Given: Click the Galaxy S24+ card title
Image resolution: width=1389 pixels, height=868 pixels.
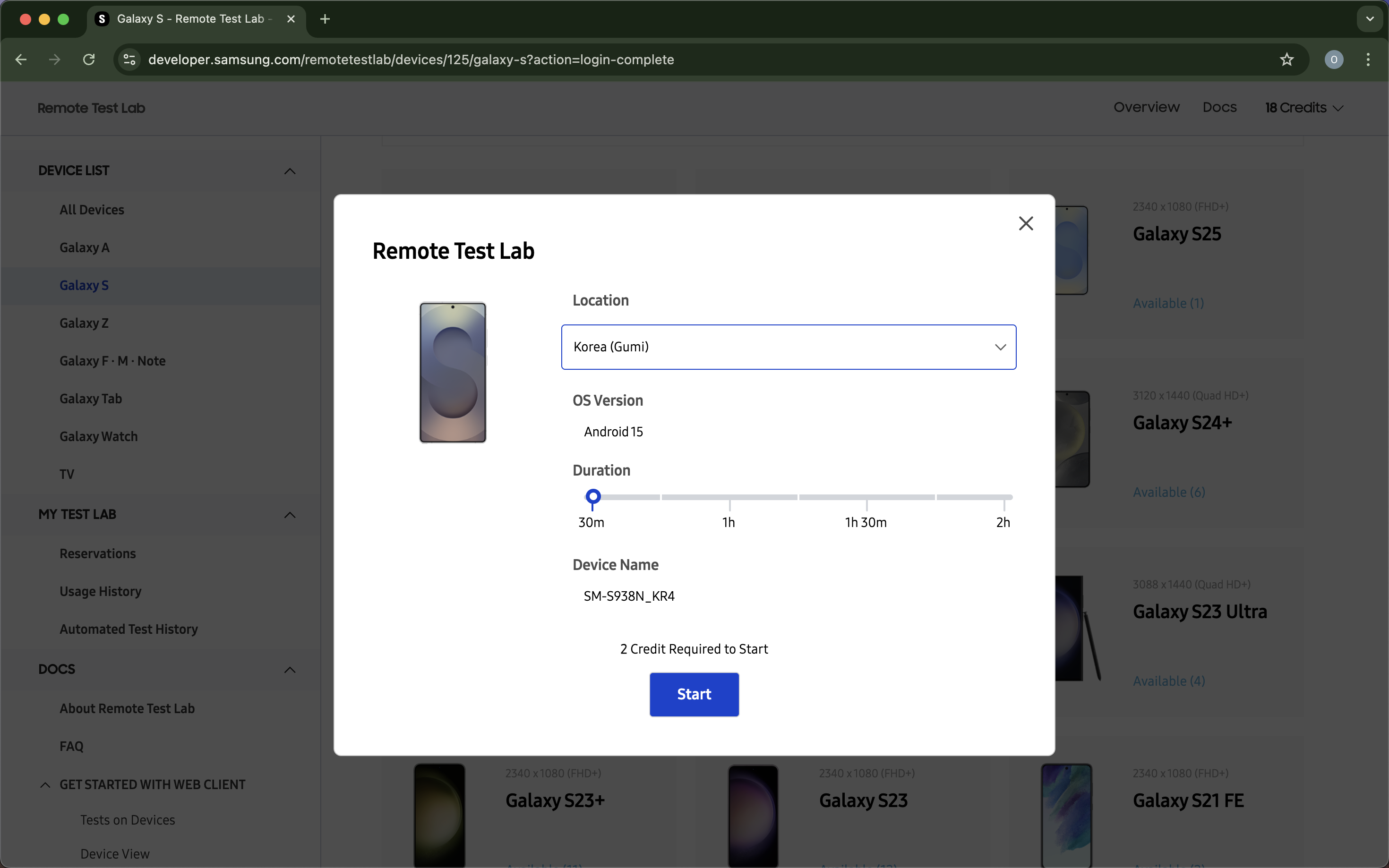Looking at the screenshot, I should click(1182, 423).
